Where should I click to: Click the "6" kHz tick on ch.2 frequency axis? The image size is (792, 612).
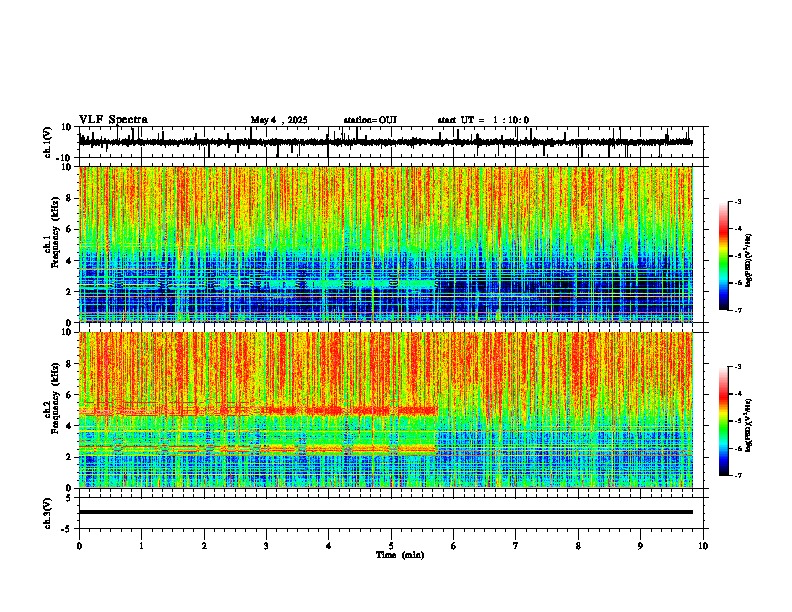tap(69, 395)
